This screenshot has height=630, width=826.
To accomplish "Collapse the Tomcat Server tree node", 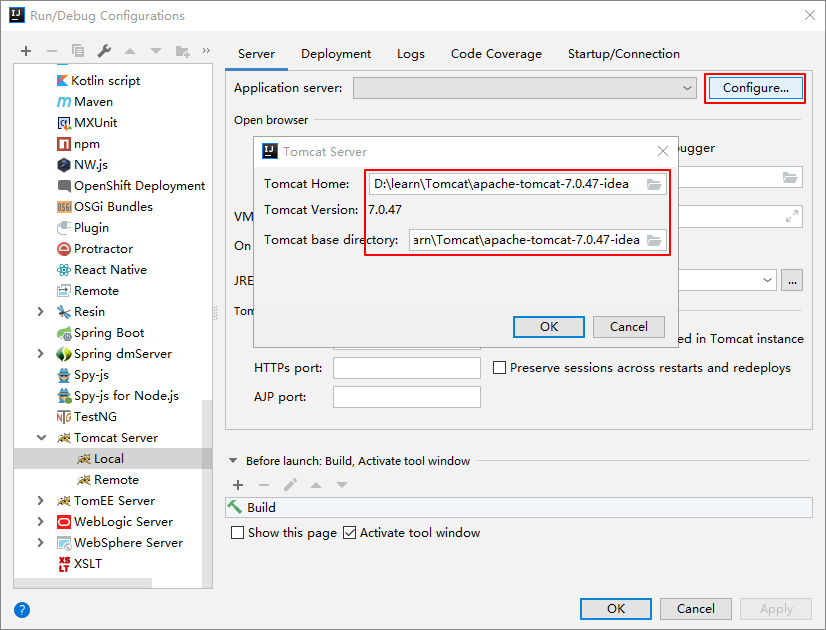I will 41,438.
